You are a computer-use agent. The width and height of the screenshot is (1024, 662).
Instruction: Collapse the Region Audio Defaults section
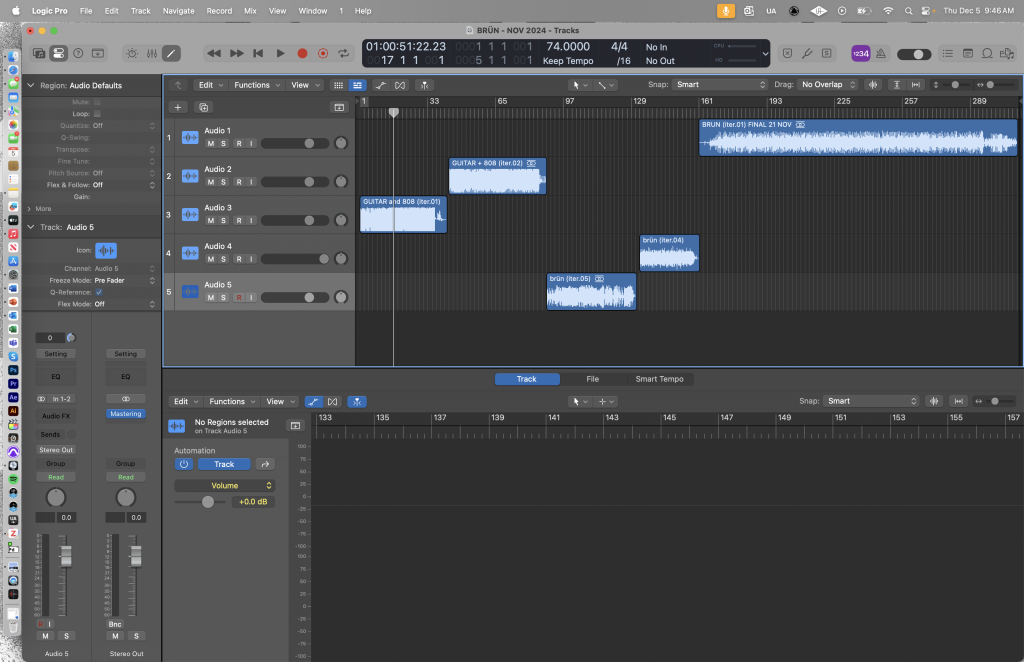tap(30, 86)
